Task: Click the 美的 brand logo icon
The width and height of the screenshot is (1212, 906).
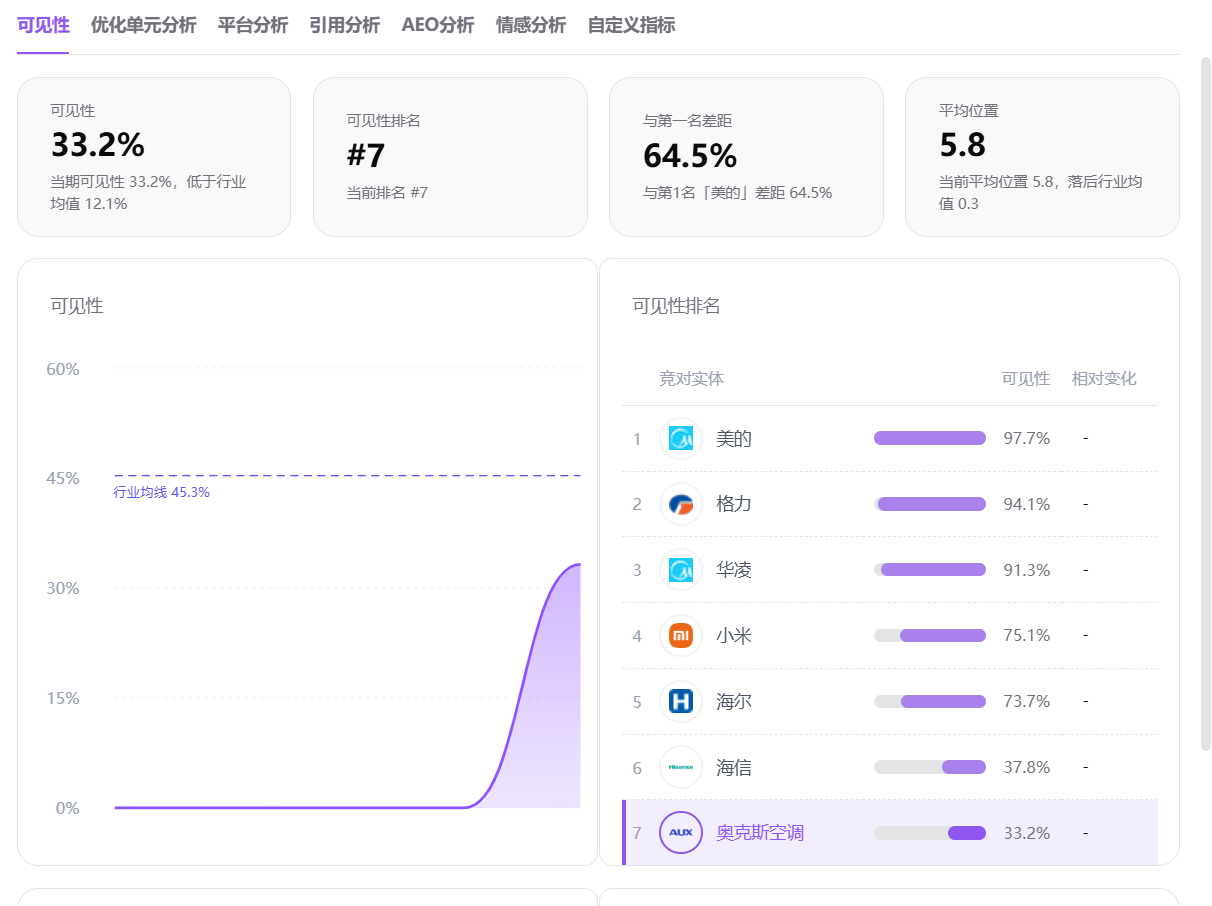Action: coord(681,438)
